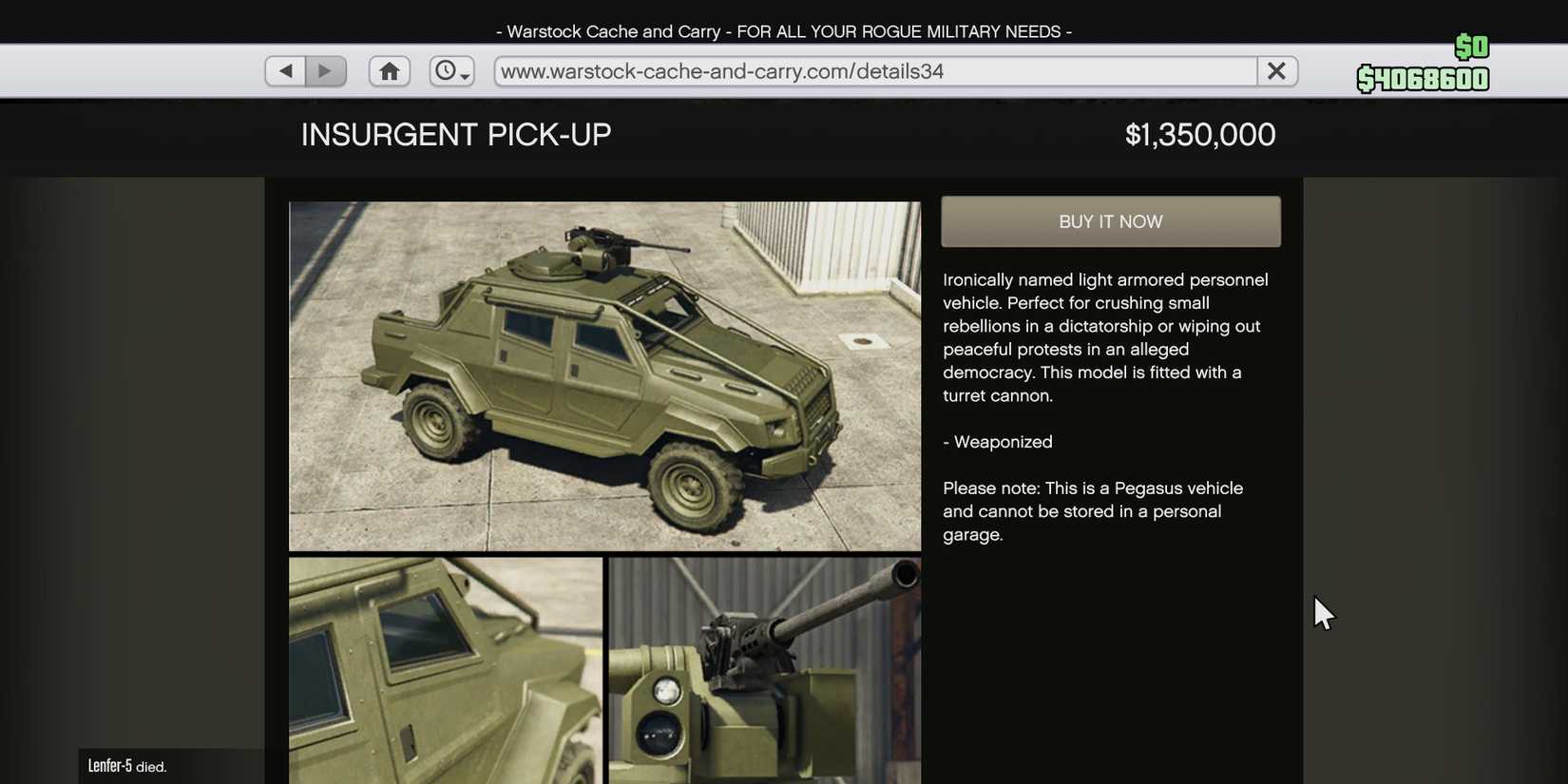Open the history clock dropdown
1568x784 pixels.
(x=451, y=71)
